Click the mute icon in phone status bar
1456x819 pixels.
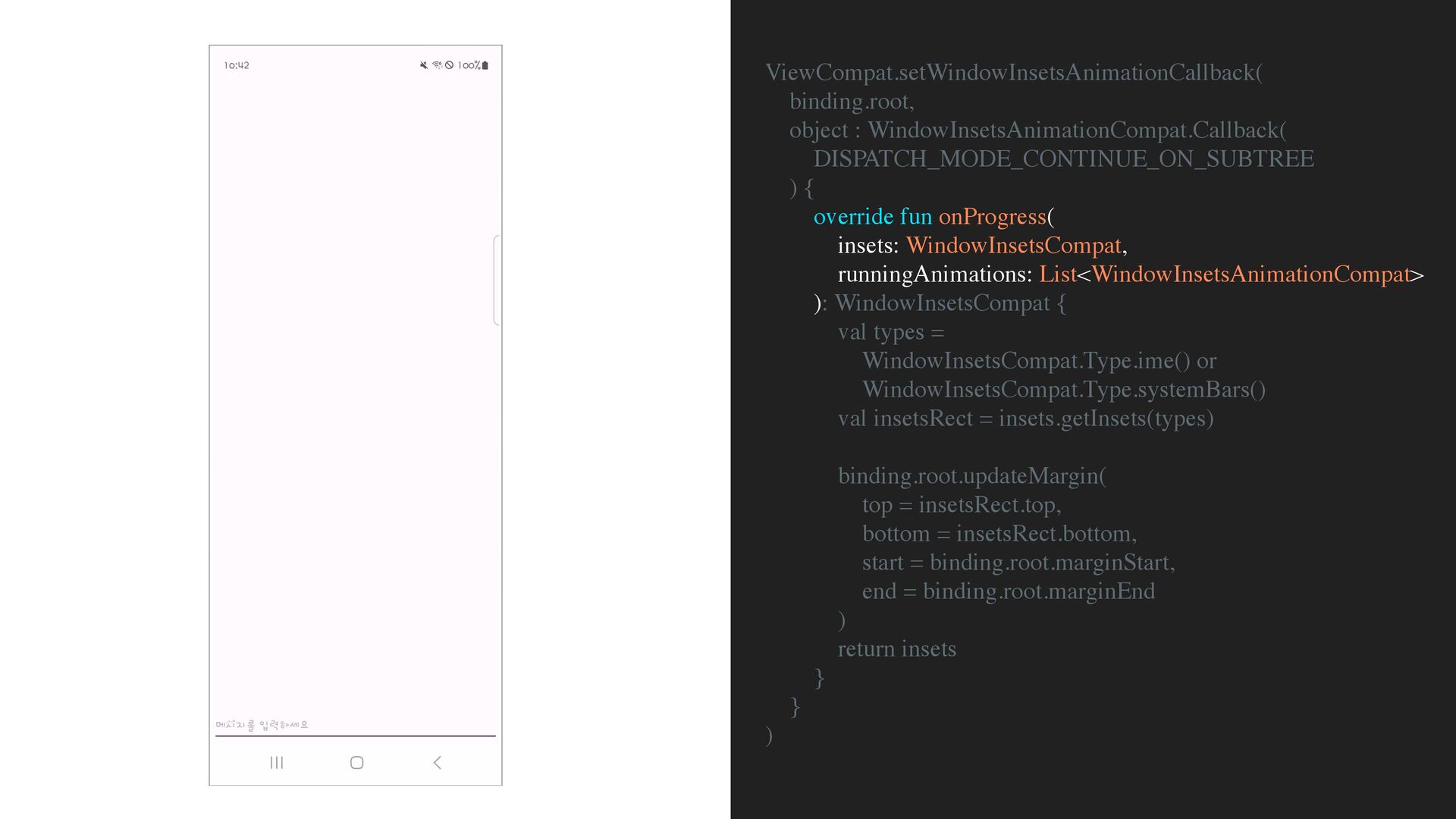[x=424, y=65]
